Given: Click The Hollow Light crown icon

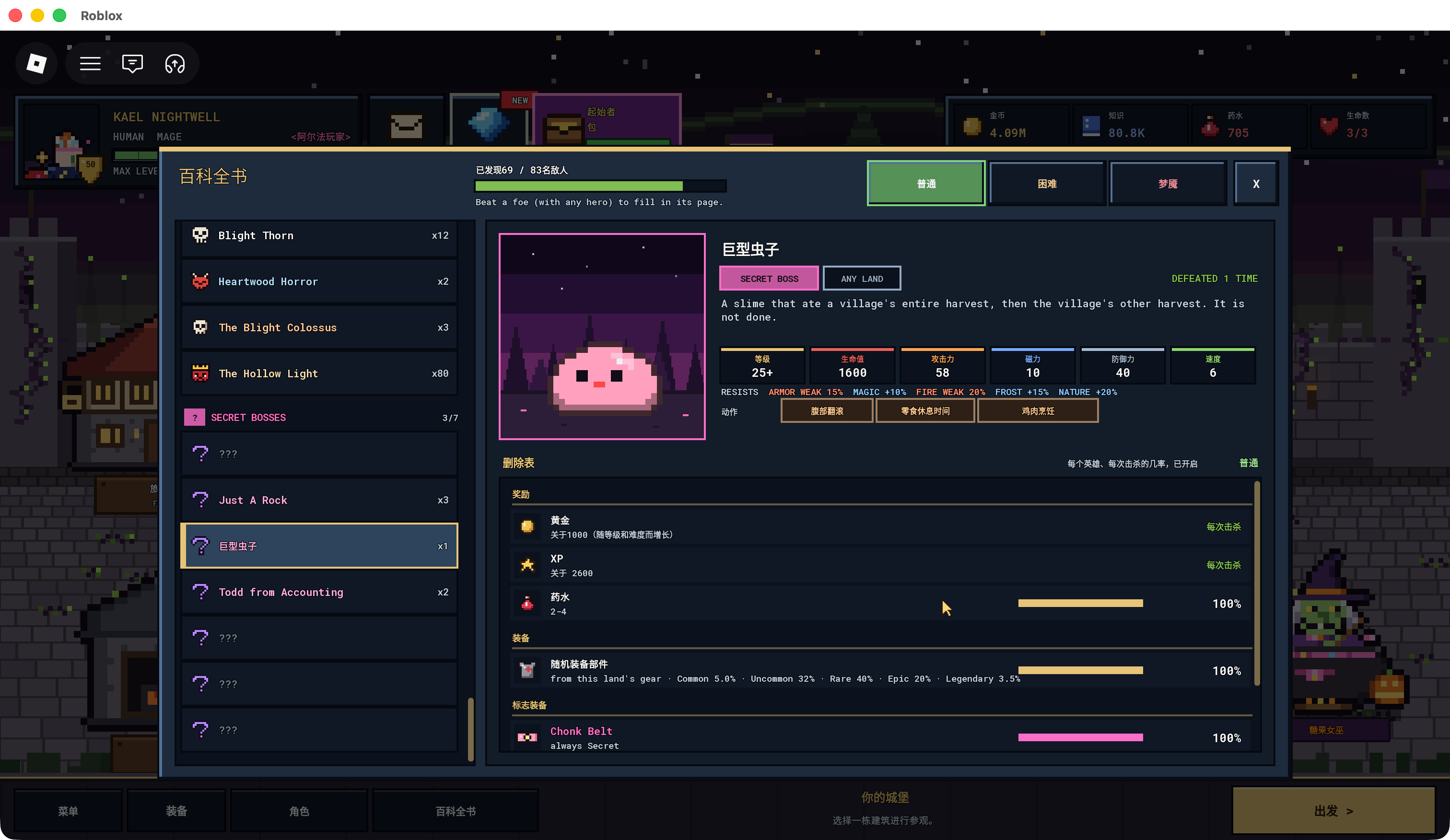Looking at the screenshot, I should [x=200, y=373].
